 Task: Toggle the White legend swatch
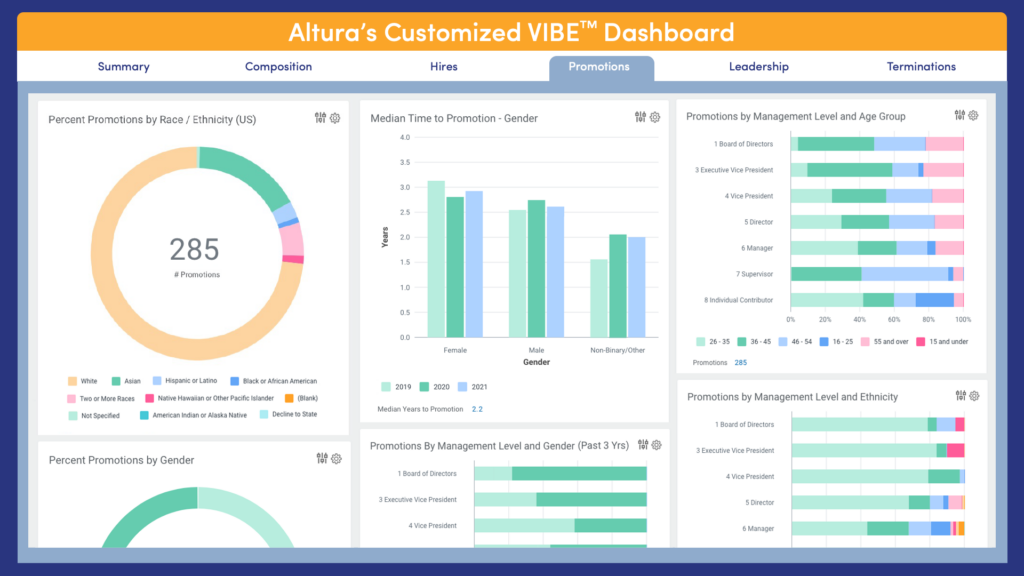tap(72, 381)
